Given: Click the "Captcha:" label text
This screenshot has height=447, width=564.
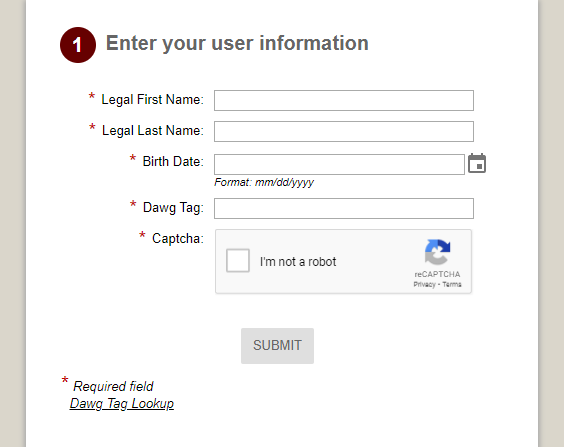Looking at the screenshot, I should tap(178, 238).
